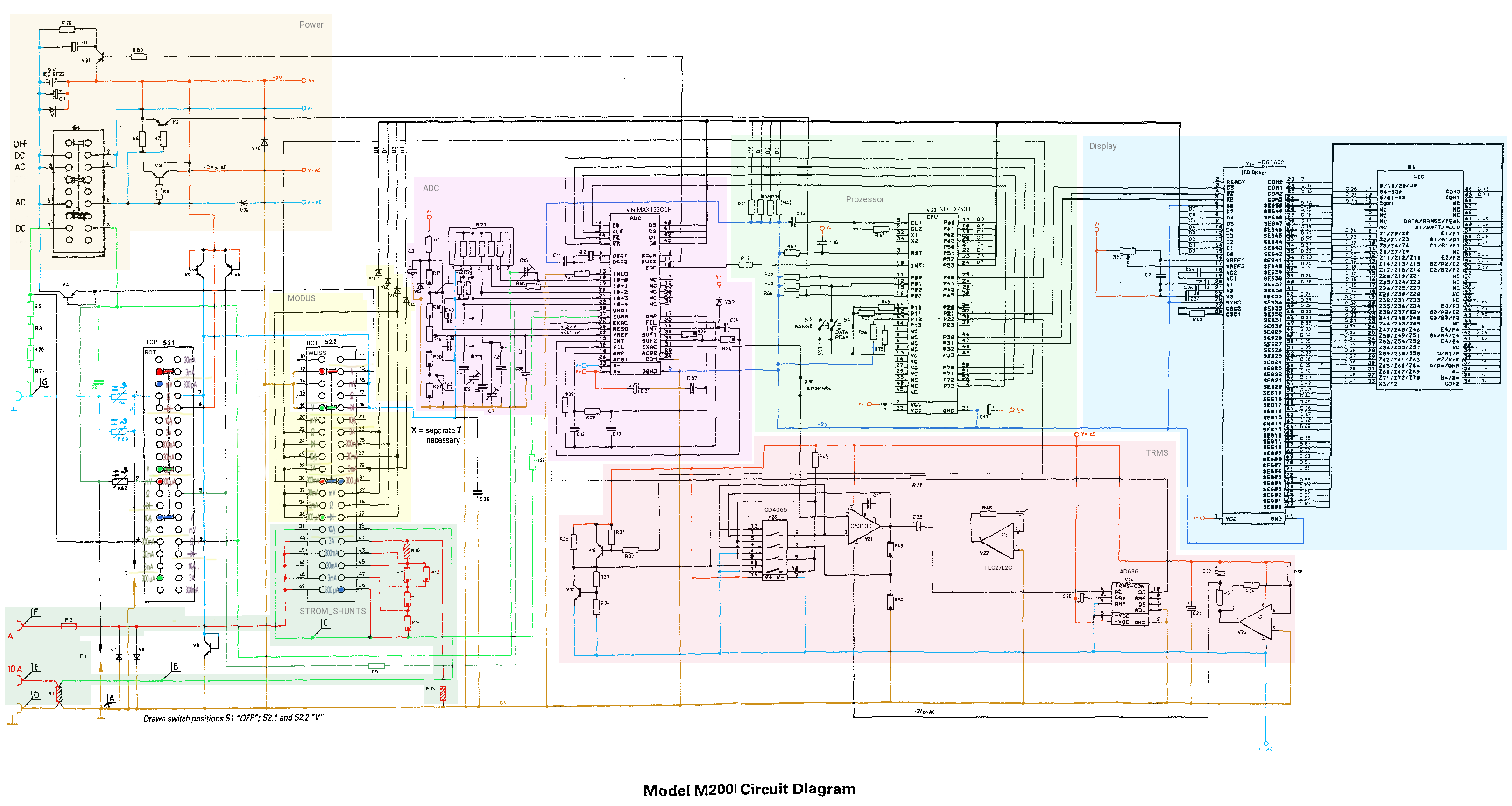The height and width of the screenshot is (806, 1512).
Task: Click the 'MODUS' section label
Action: click(x=301, y=298)
